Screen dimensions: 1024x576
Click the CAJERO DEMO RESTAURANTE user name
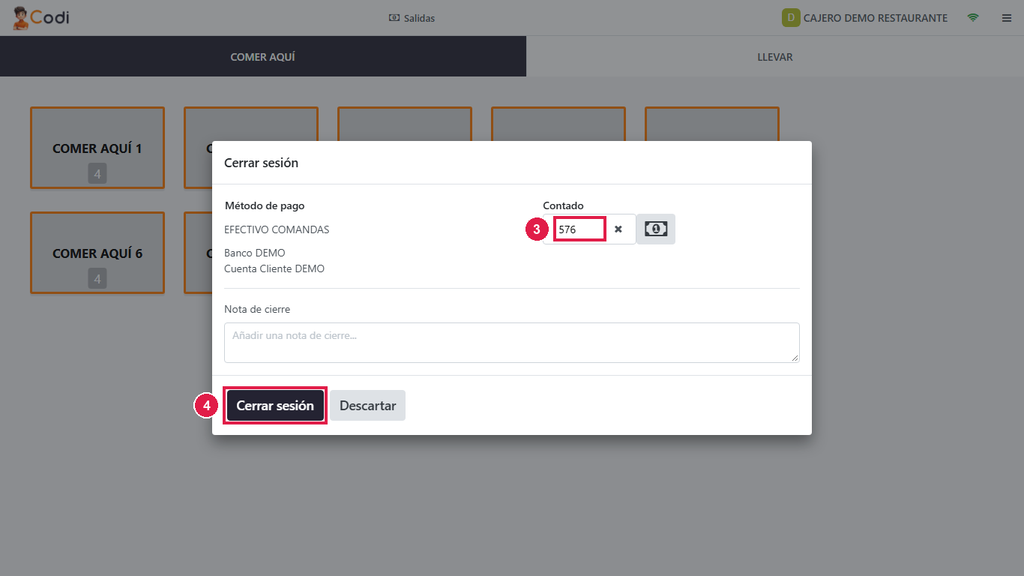click(x=875, y=18)
